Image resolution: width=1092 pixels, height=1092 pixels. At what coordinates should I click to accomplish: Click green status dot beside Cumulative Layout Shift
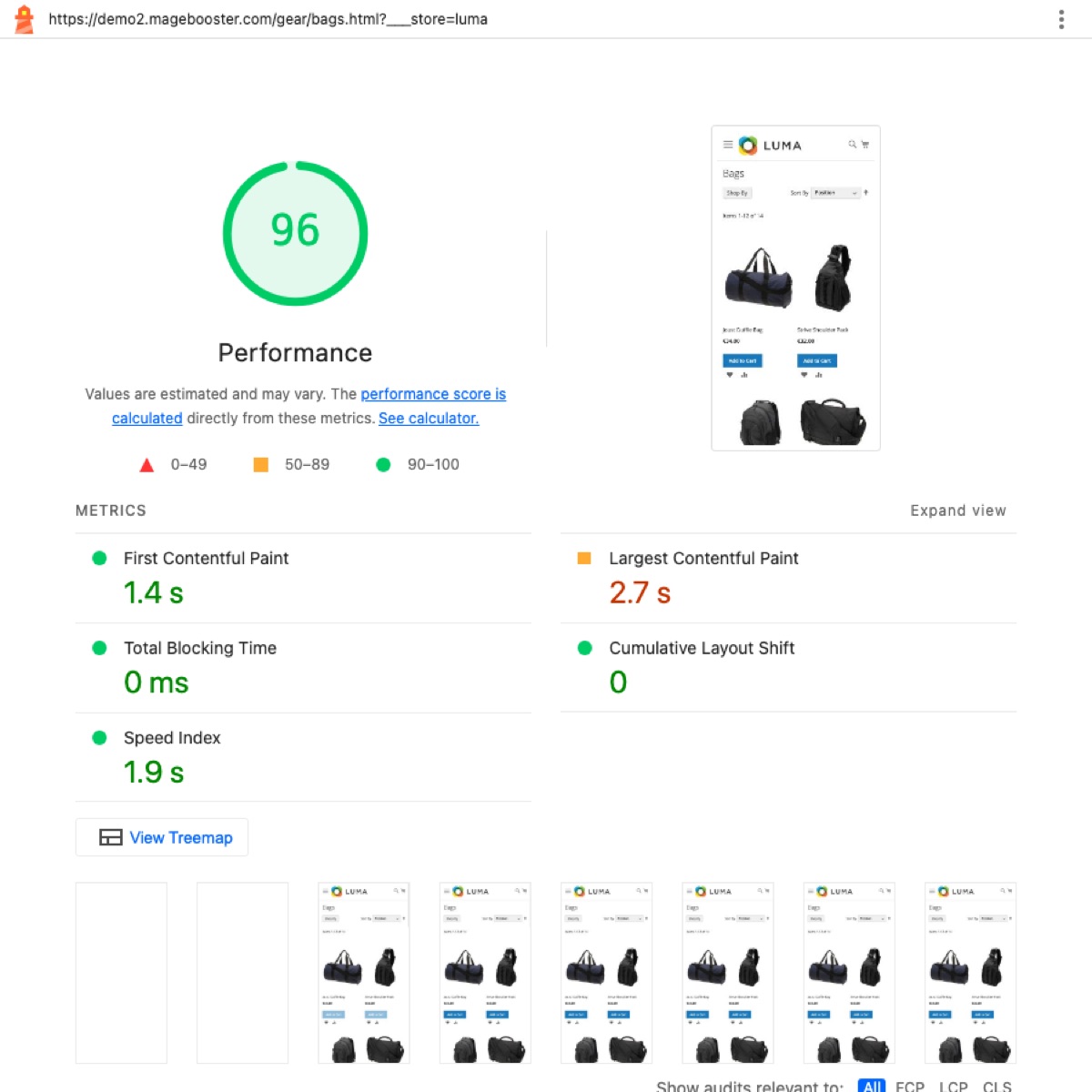(585, 648)
